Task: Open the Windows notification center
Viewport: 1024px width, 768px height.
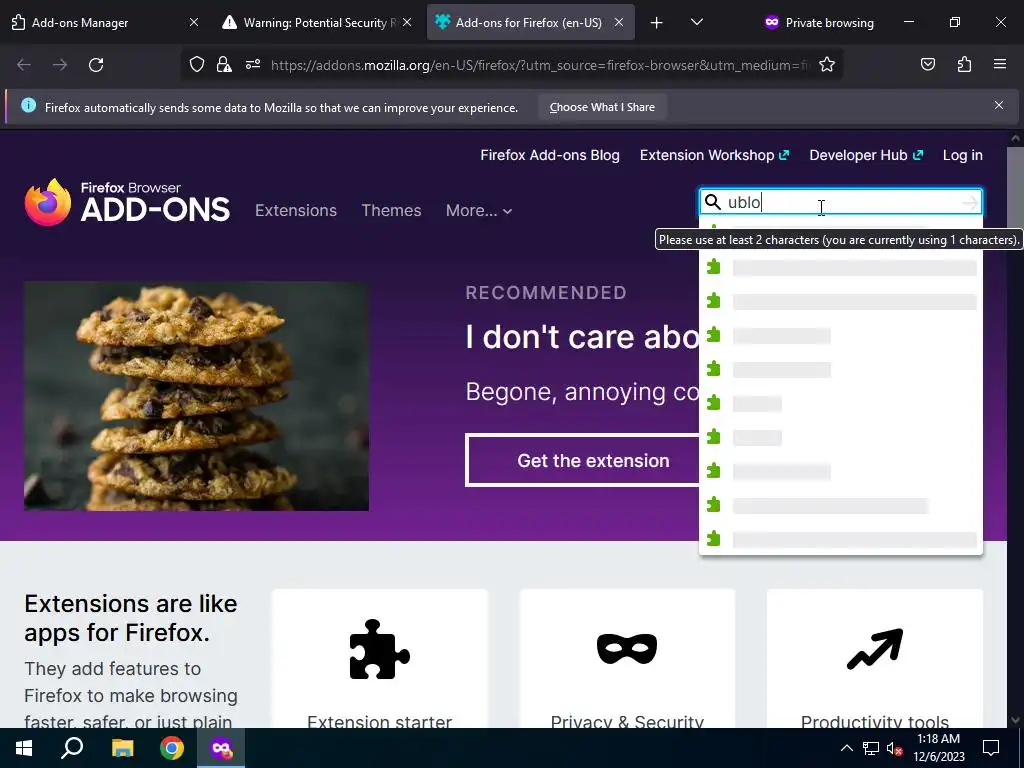Action: click(x=991, y=748)
